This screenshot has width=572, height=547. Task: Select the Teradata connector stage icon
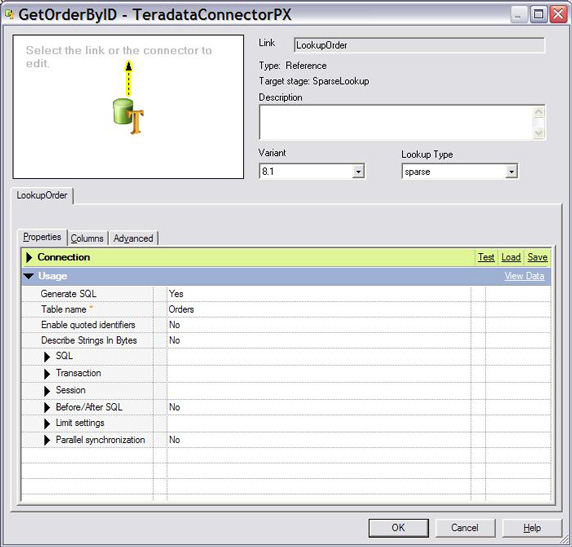coord(128,116)
